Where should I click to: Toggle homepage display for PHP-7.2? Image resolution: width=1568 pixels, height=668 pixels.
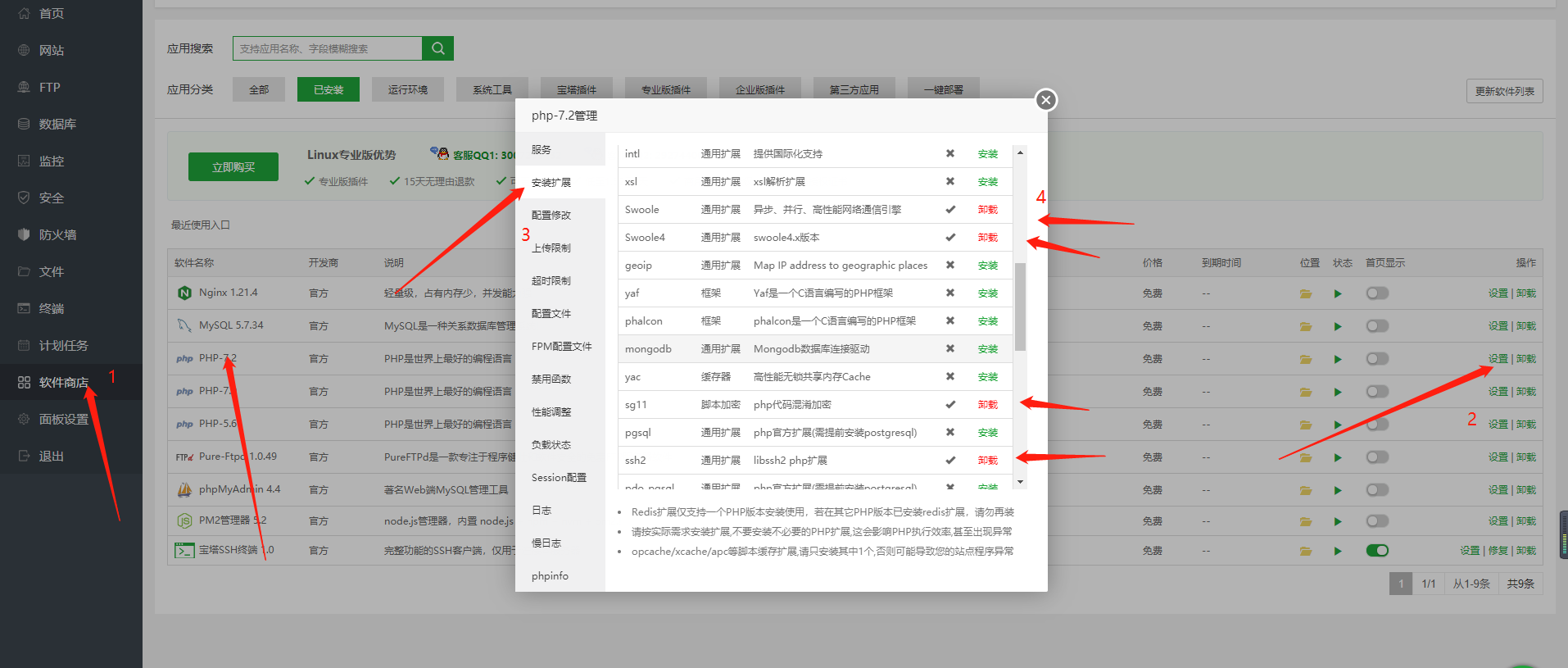pyautogui.click(x=1377, y=358)
